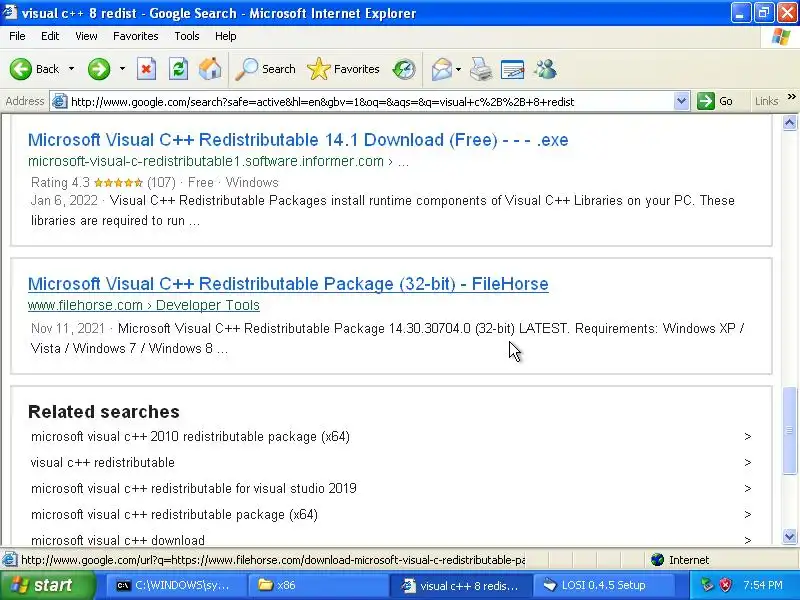This screenshot has width=800, height=600.
Task: Open the Tools menu
Action: pyautogui.click(x=187, y=36)
